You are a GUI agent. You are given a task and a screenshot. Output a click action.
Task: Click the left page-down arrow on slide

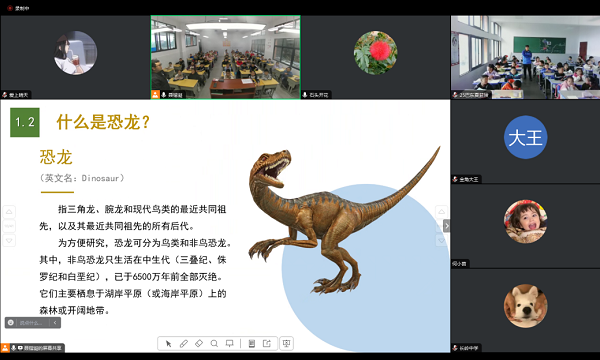tap(9, 240)
